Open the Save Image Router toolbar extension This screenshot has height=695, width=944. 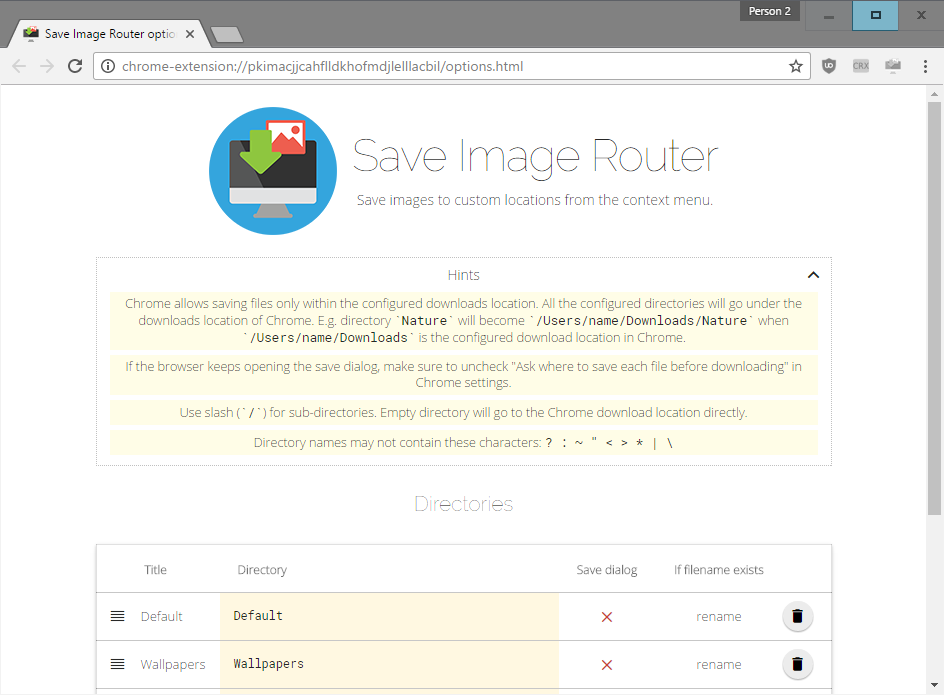(x=893, y=66)
